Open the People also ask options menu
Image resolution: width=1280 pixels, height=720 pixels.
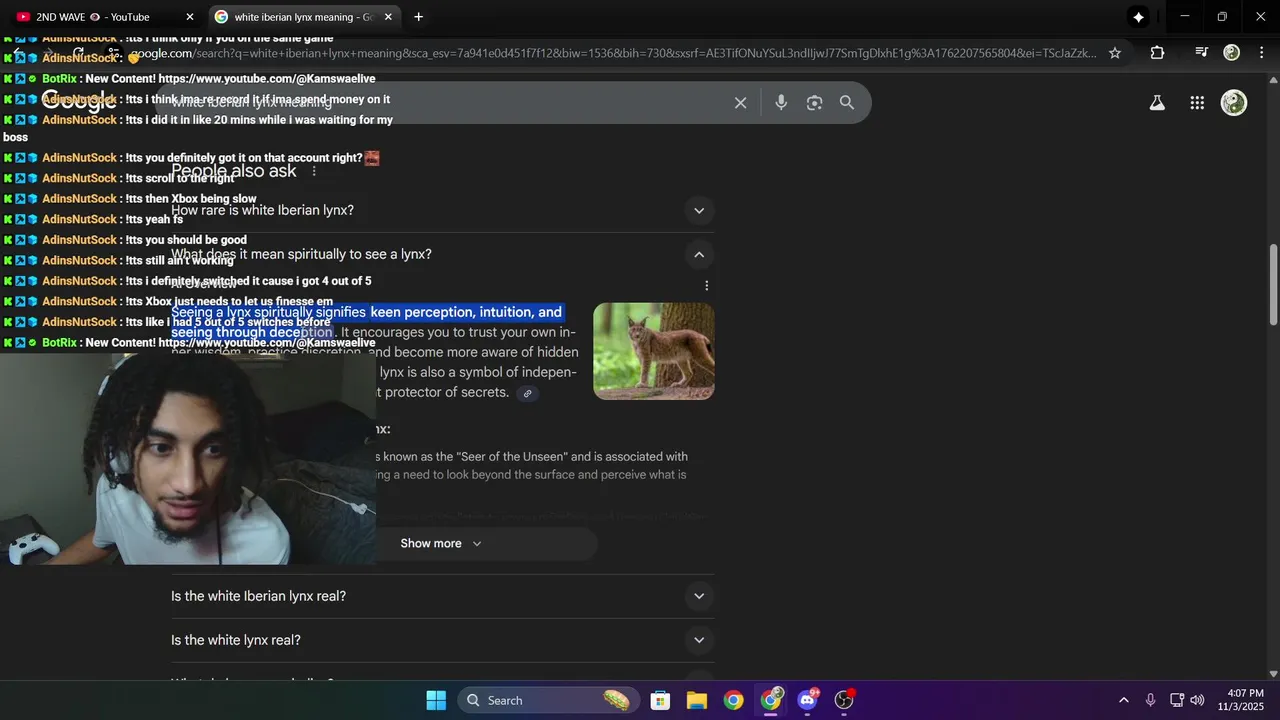[x=314, y=171]
